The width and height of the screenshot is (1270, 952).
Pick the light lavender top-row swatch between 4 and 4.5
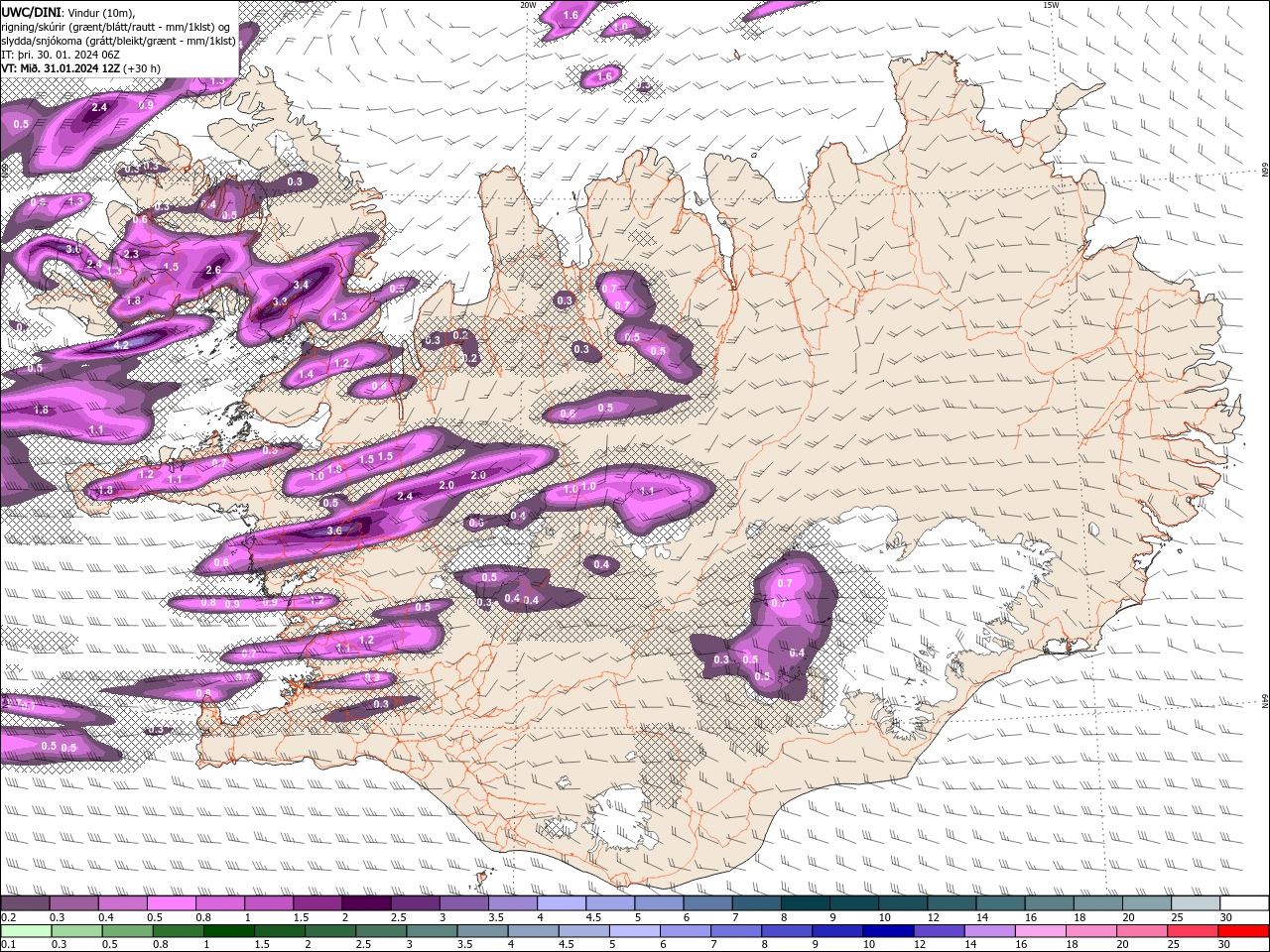(562, 903)
